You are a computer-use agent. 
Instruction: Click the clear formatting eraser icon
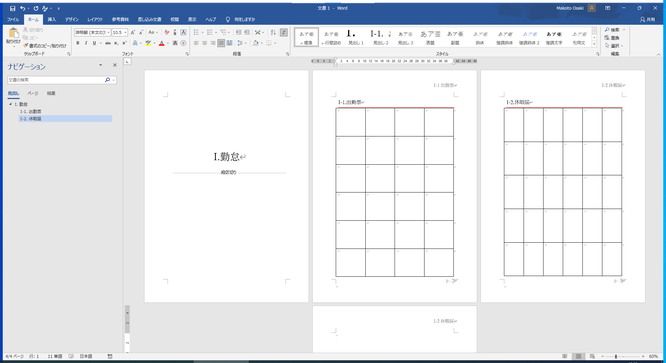pyautogui.click(x=166, y=32)
